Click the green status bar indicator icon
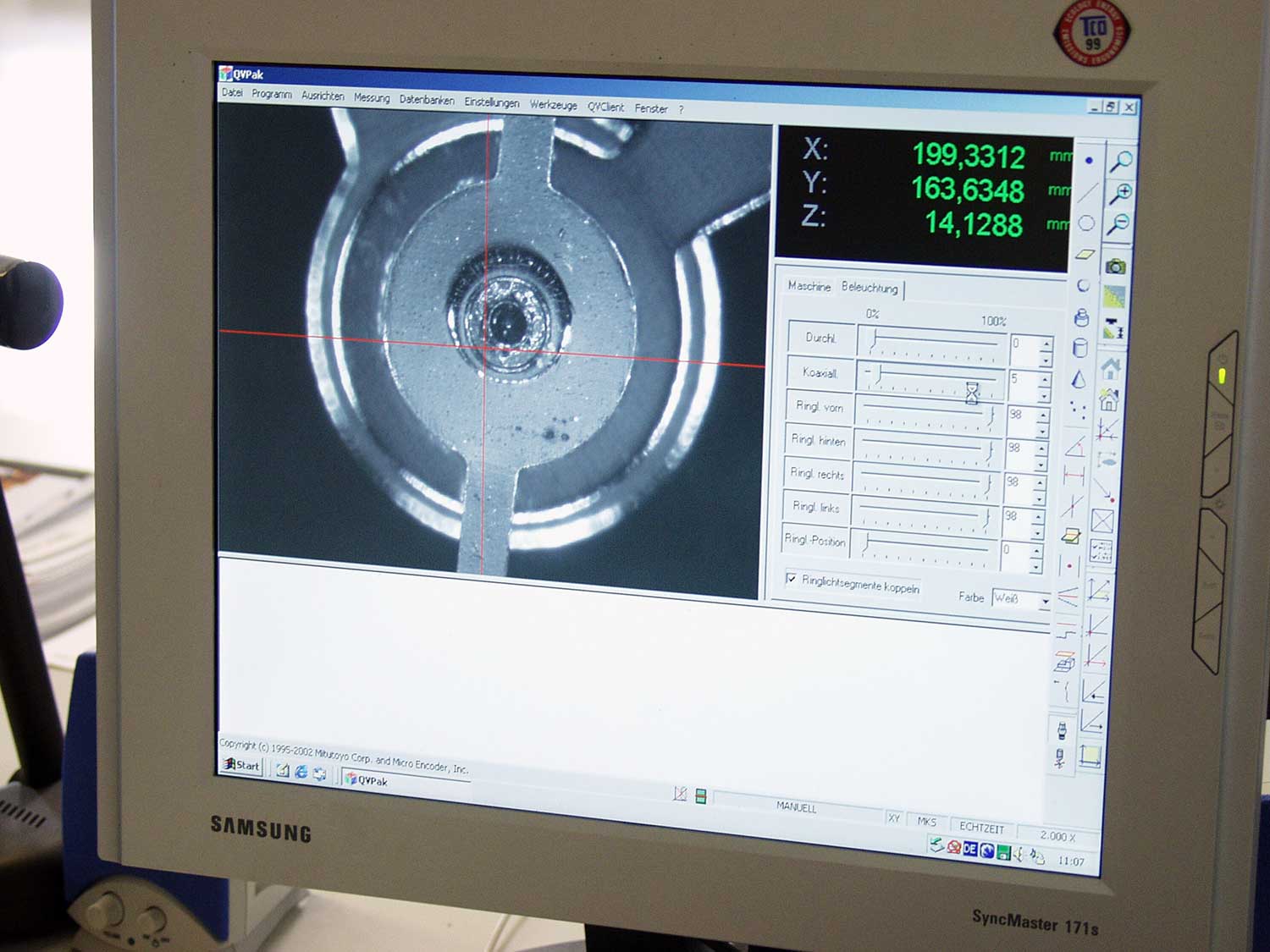 point(700,795)
